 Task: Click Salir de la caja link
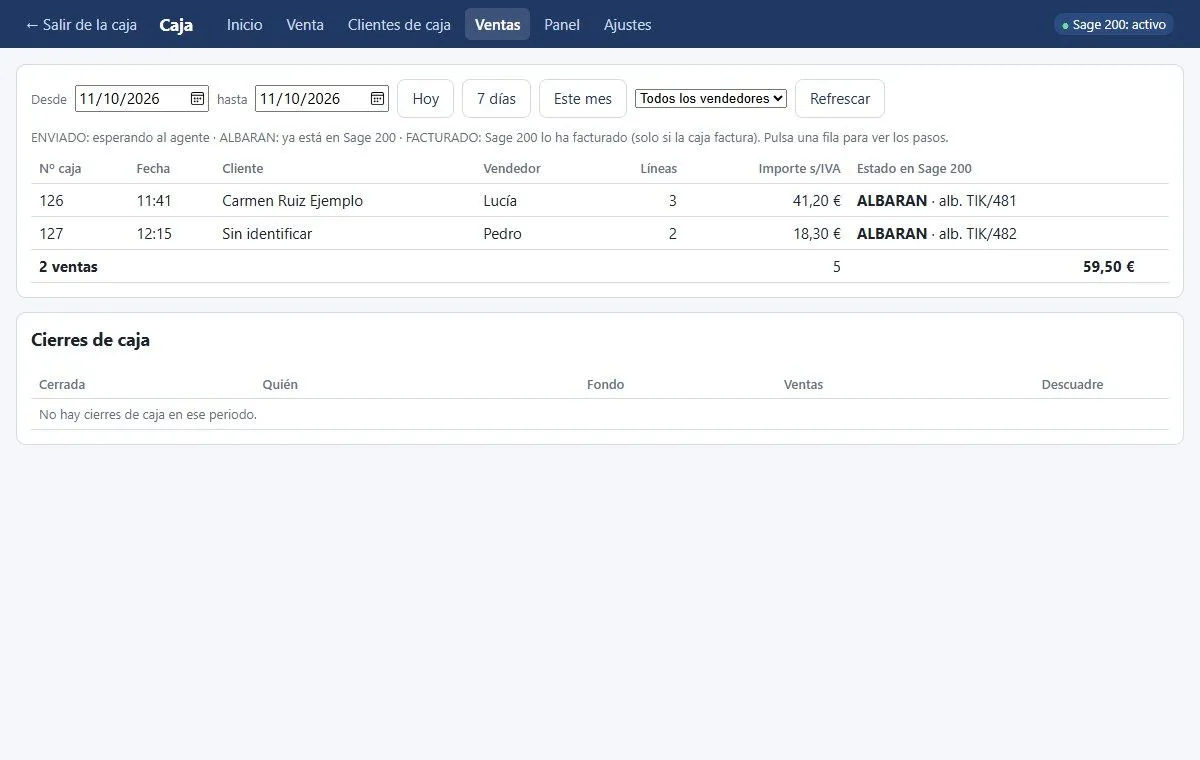click(x=81, y=24)
